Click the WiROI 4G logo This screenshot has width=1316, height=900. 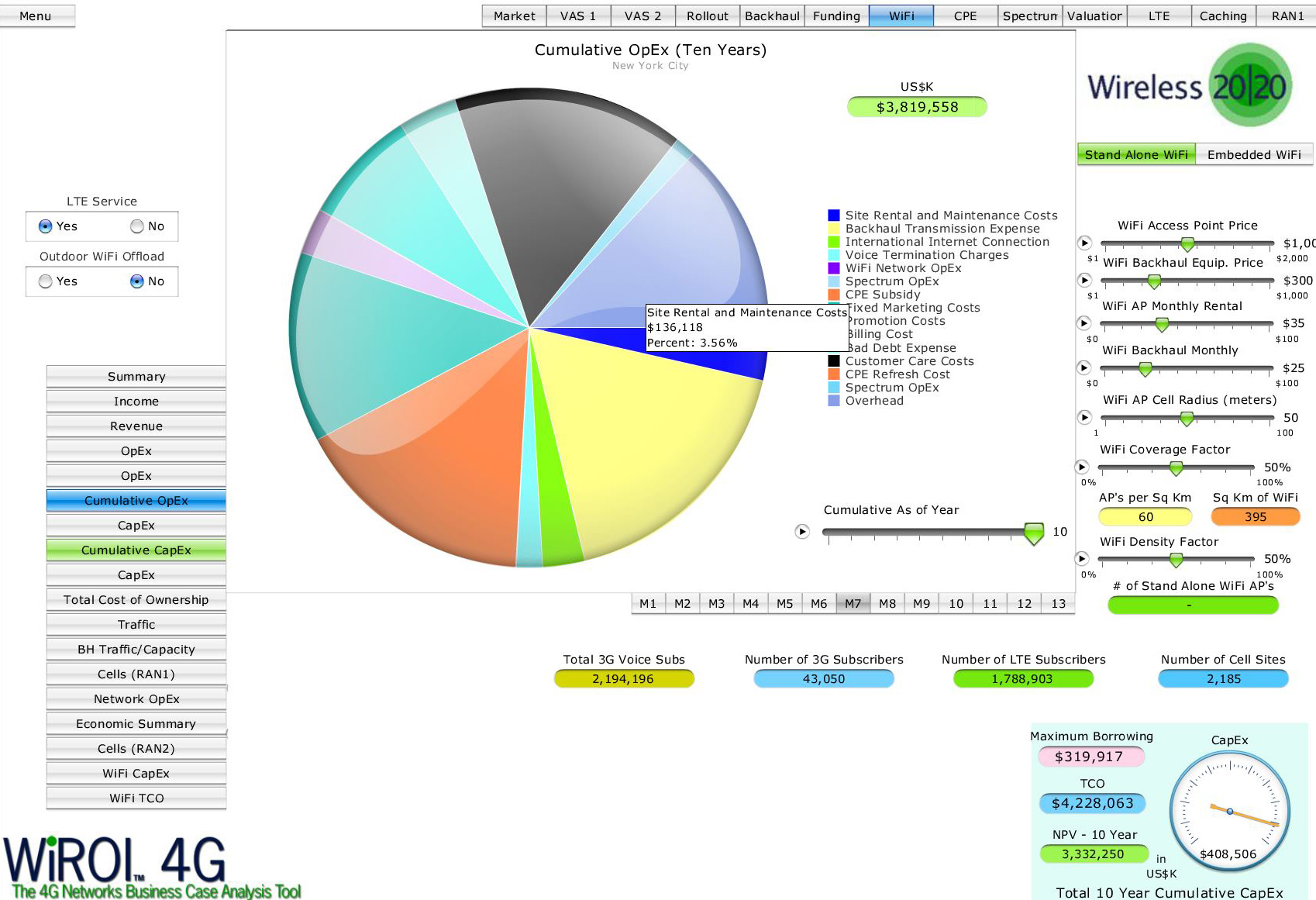pyautogui.click(x=151, y=867)
